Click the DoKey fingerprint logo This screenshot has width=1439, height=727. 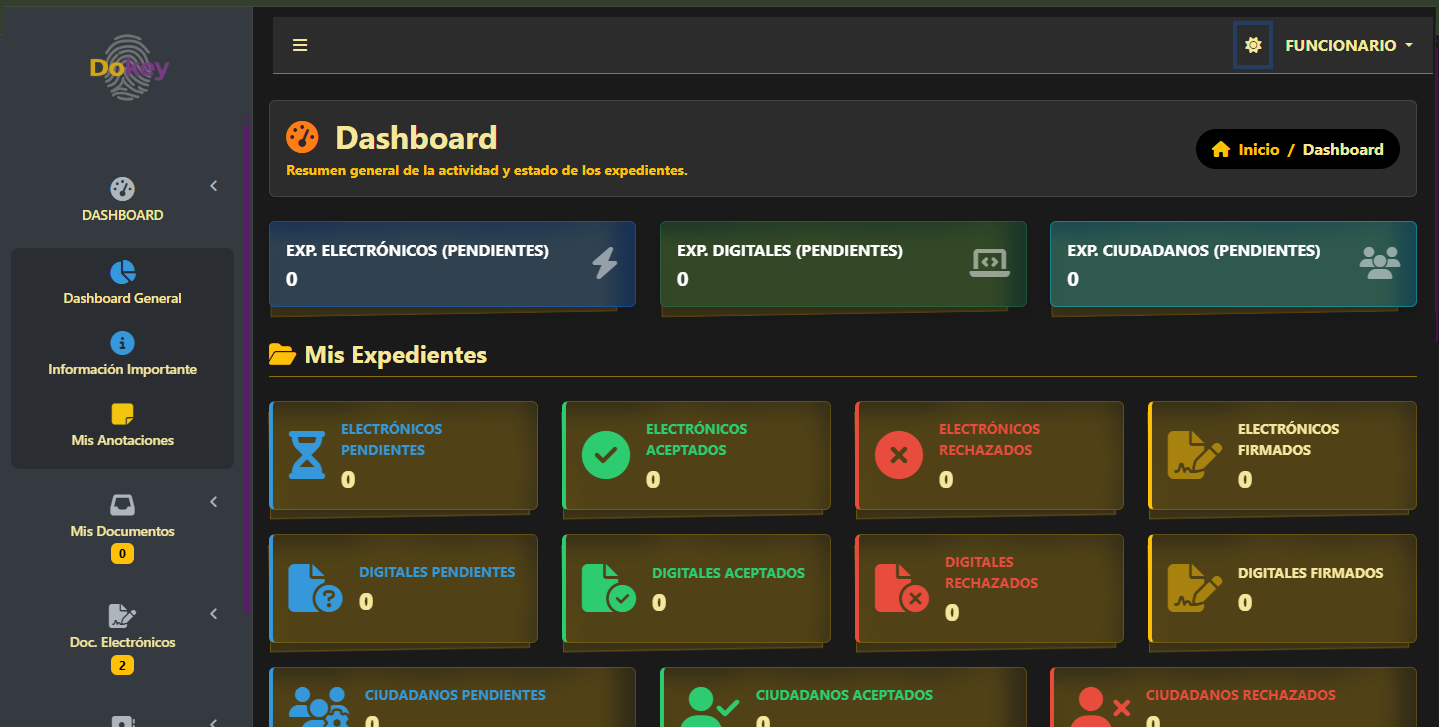click(x=127, y=68)
